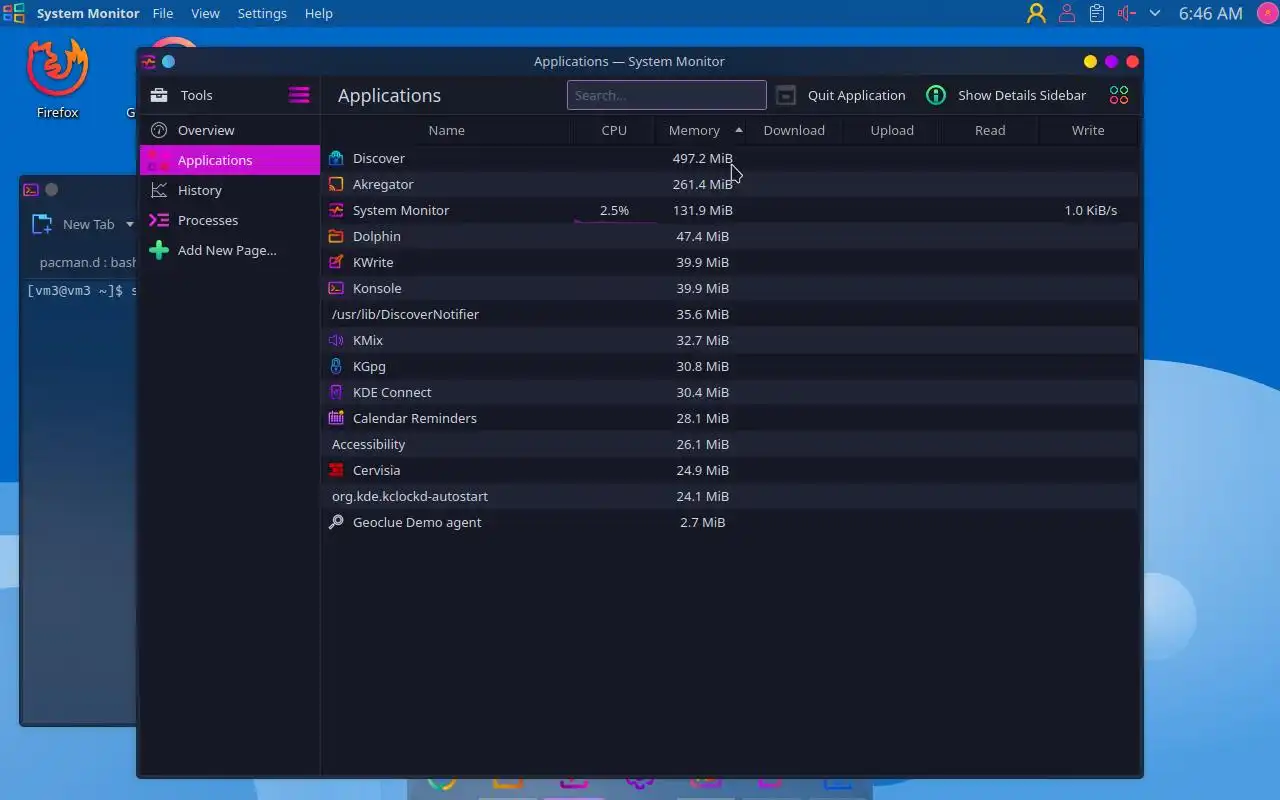The width and height of the screenshot is (1280, 800).
Task: Sort by the CPU column header
Action: coord(614,130)
